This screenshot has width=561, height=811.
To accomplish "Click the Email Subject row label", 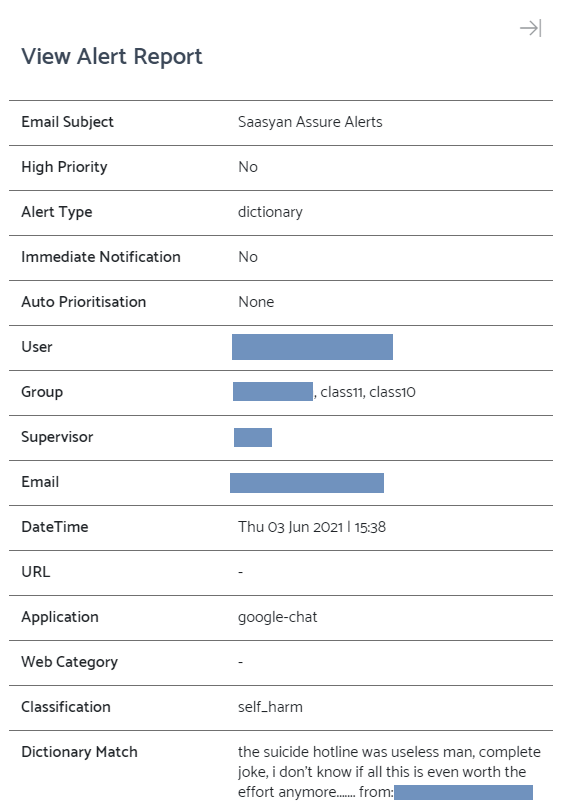I will tap(67, 122).
